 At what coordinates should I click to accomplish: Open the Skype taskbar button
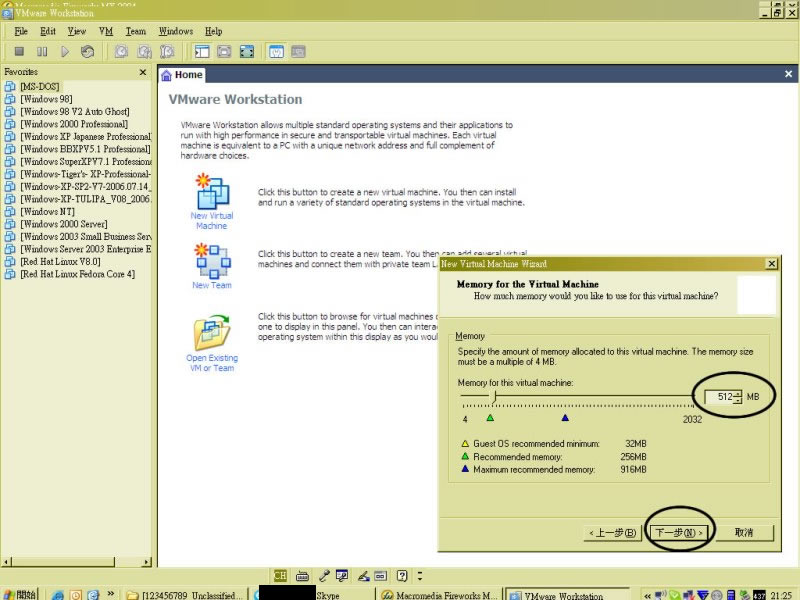[x=314, y=595]
